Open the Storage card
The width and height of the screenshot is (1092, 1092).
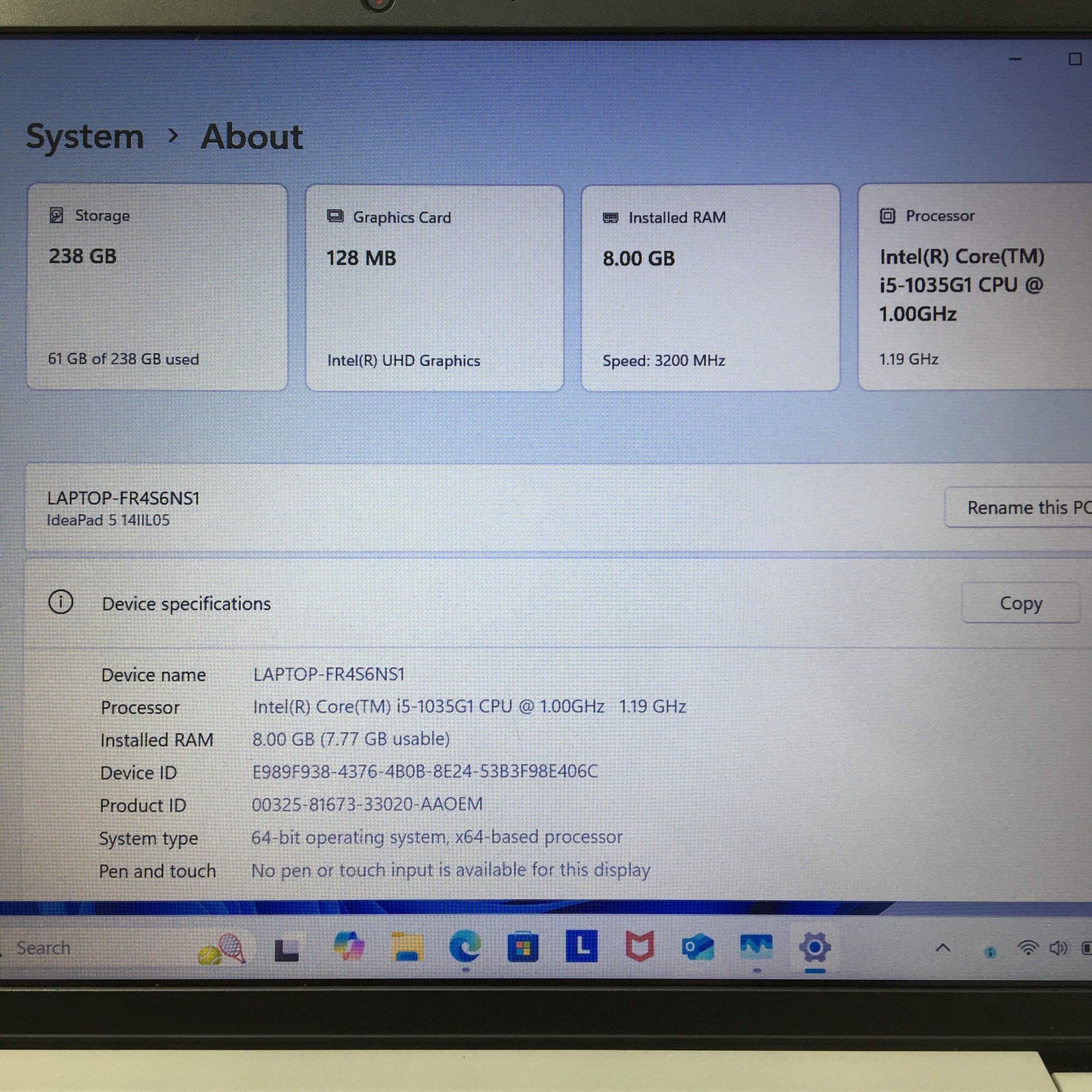click(157, 287)
